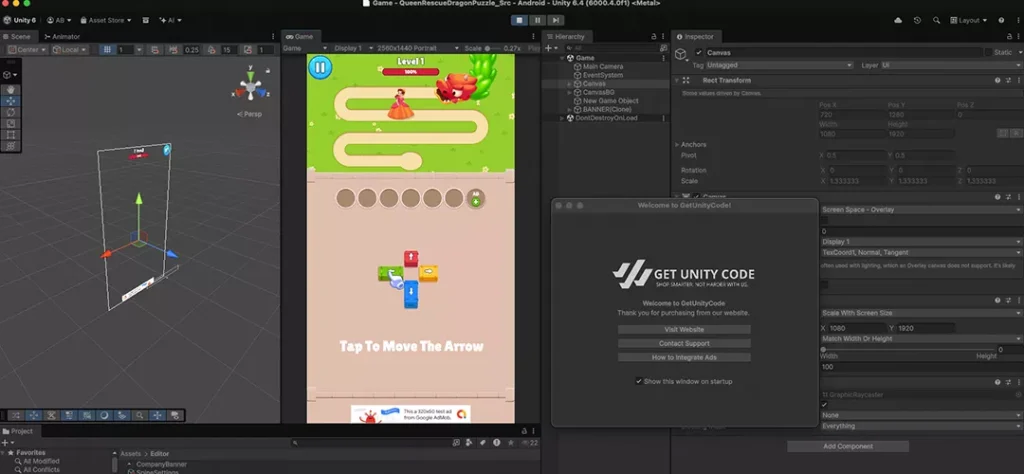Uncheck Show this window on startup
Screen dimensions: 1024x474
tap(639, 381)
